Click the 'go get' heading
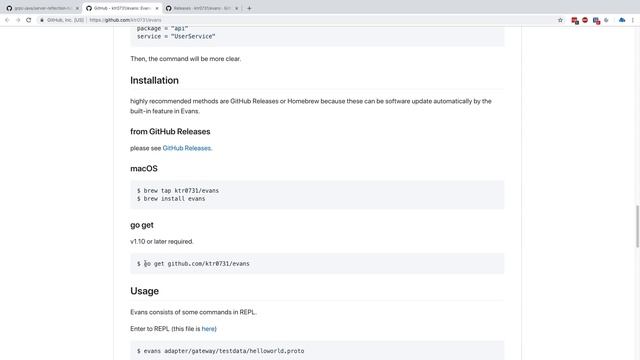The width and height of the screenshot is (640, 360). [142, 225]
